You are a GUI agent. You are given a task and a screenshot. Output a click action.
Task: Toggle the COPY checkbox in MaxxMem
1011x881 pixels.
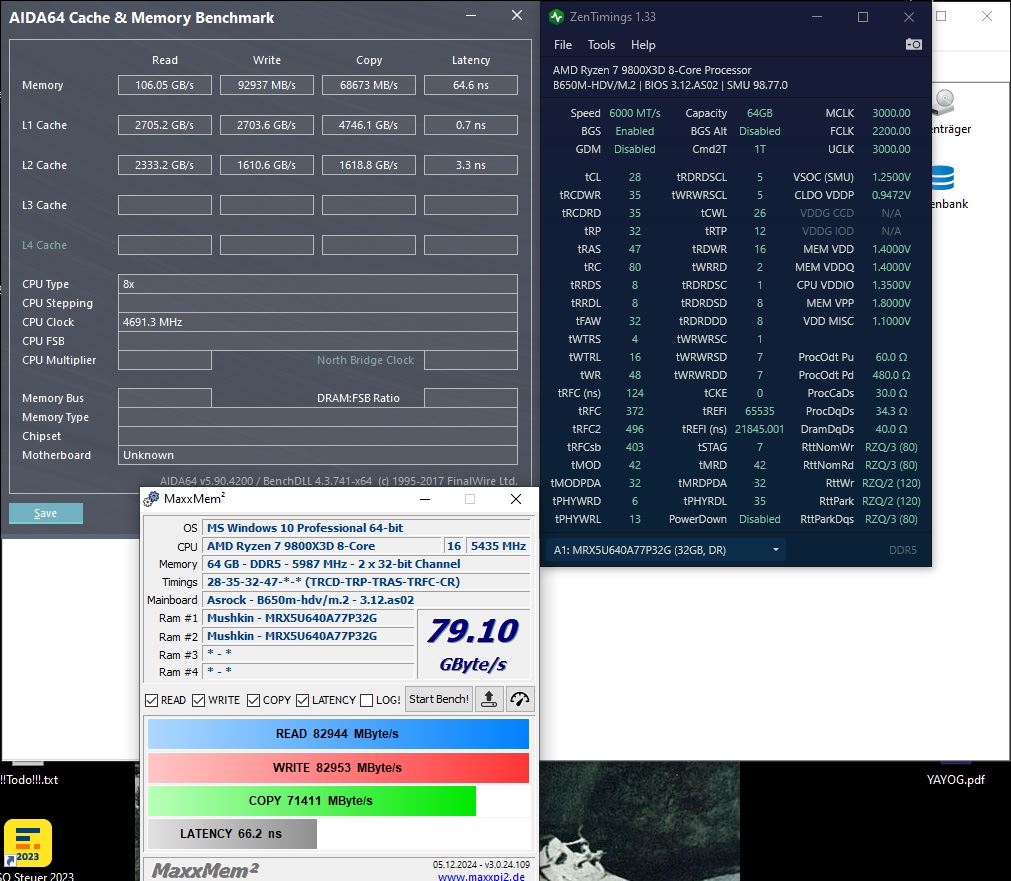(253, 700)
